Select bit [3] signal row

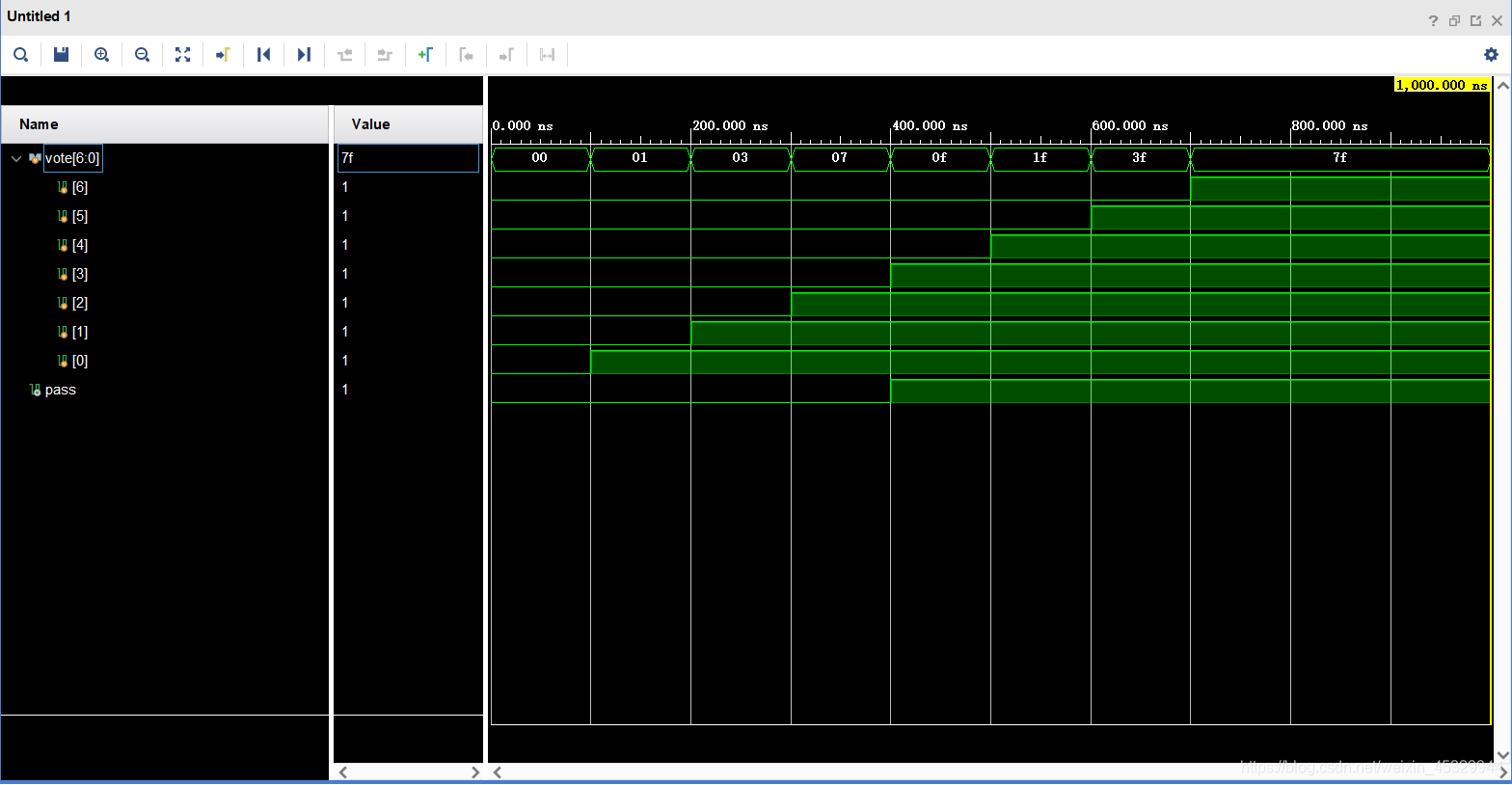coord(80,274)
